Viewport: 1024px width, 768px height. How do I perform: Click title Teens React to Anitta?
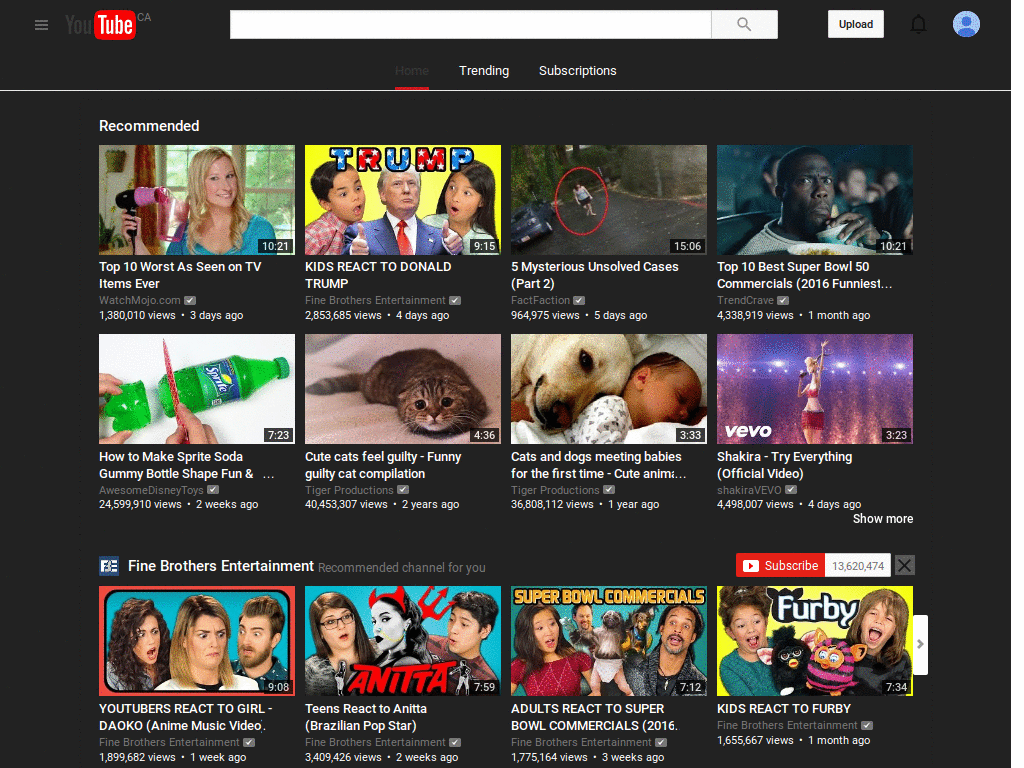[x=366, y=717]
